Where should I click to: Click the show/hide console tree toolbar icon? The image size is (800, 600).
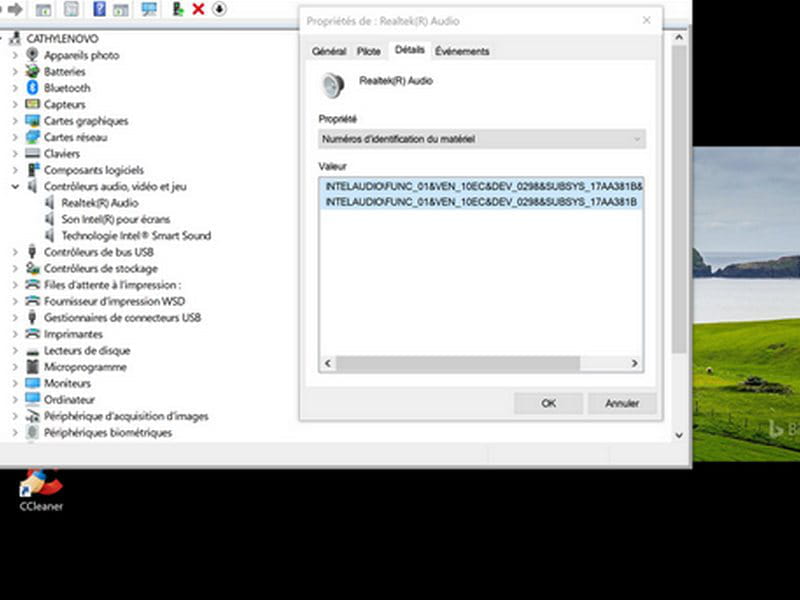[43, 9]
